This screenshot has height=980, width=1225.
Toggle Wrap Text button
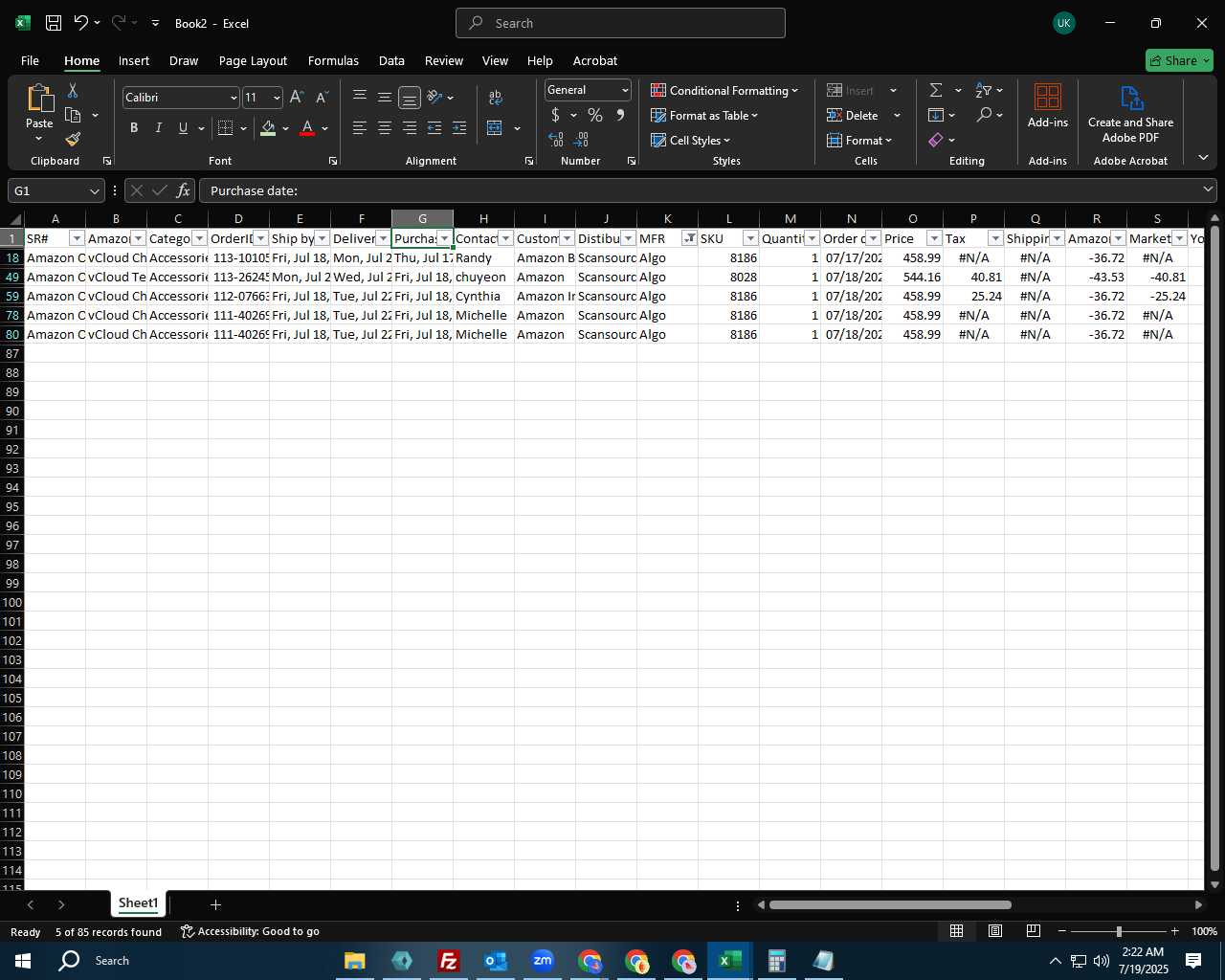click(495, 98)
